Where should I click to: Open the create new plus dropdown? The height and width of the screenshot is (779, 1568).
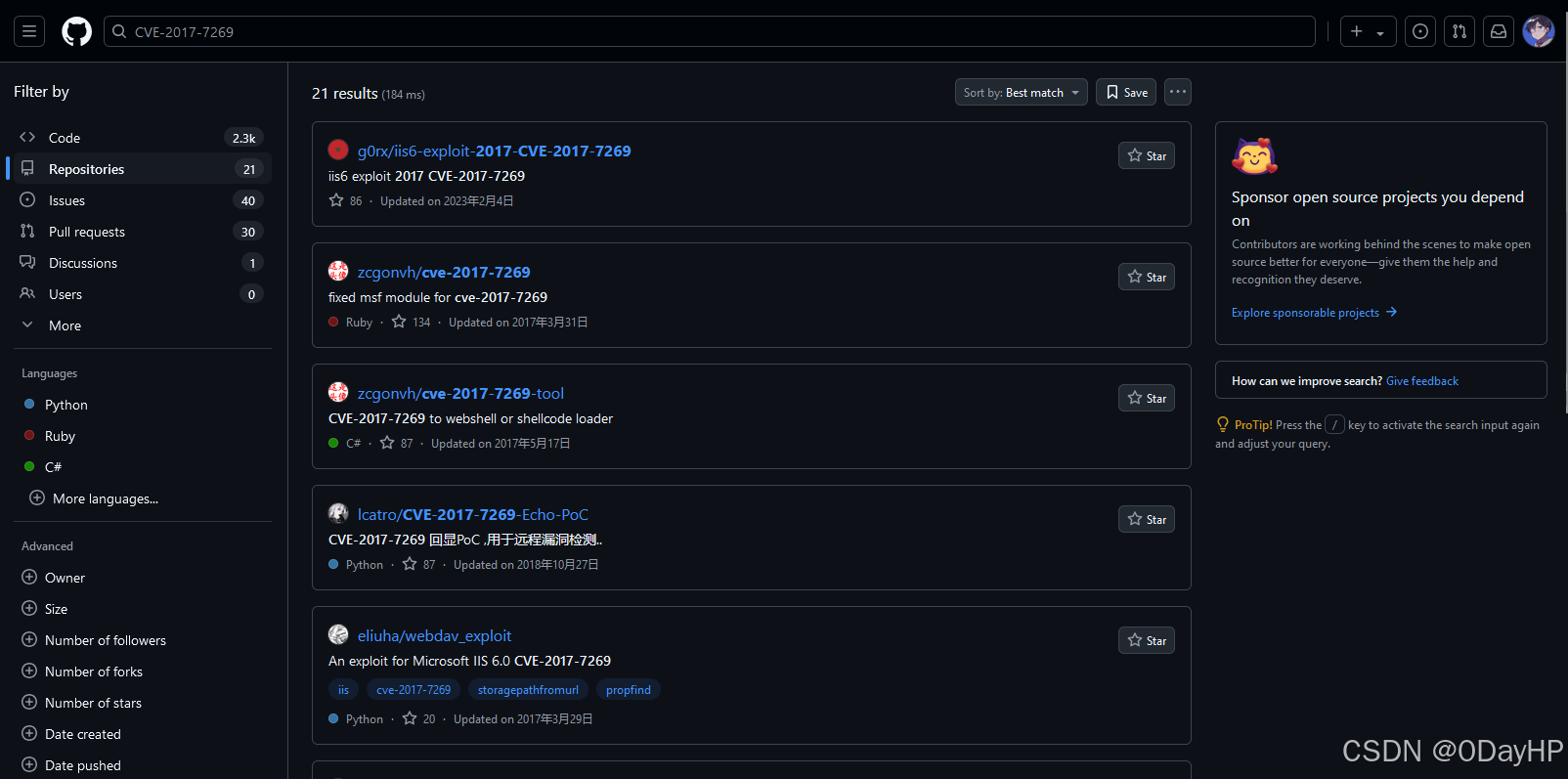point(1368,31)
